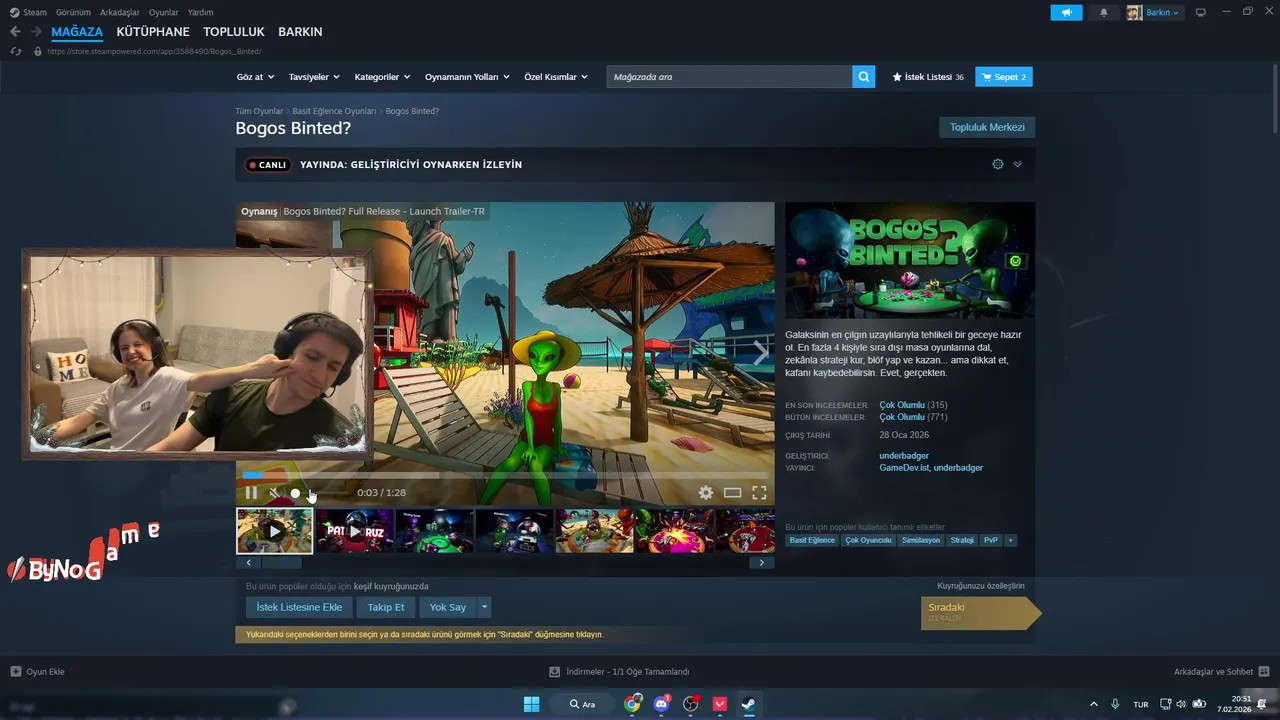Viewport: 1280px width, 720px height.
Task: Click Yok Say button
Action: [x=448, y=607]
